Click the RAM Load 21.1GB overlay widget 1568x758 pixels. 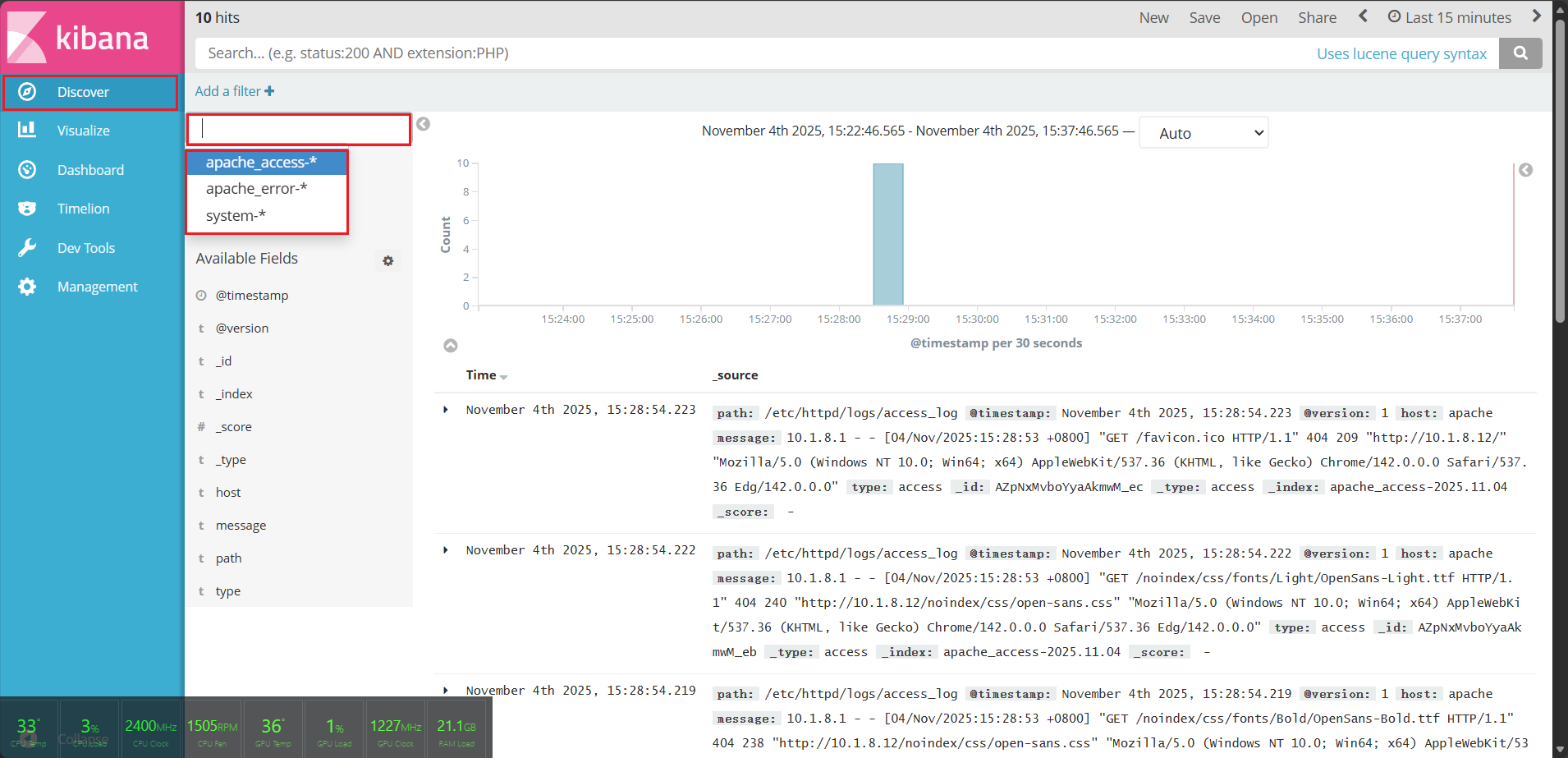click(x=456, y=729)
